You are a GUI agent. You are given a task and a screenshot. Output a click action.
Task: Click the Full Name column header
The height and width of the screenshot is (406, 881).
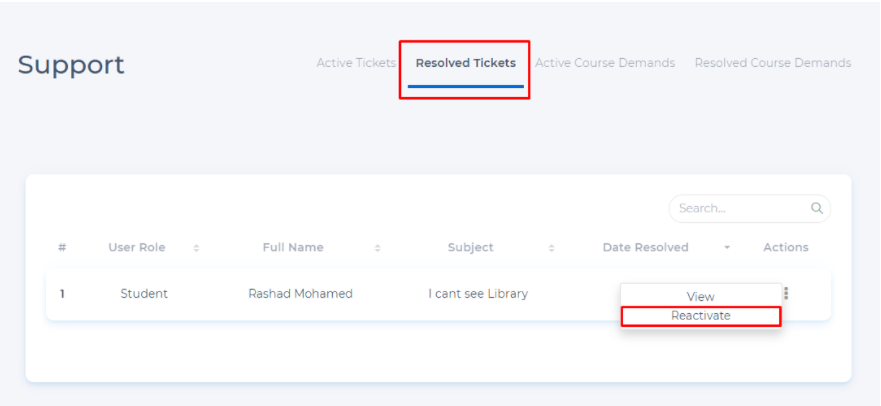(x=293, y=248)
